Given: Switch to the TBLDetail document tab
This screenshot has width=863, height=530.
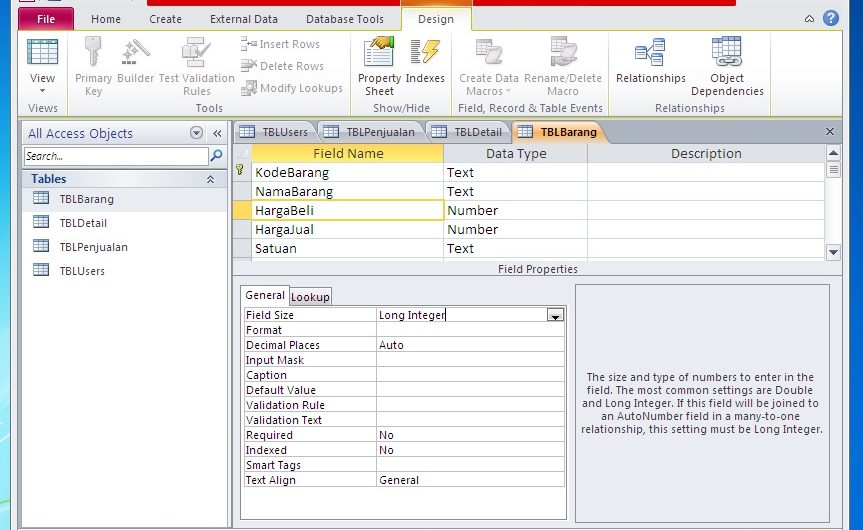Looking at the screenshot, I should coord(468,132).
